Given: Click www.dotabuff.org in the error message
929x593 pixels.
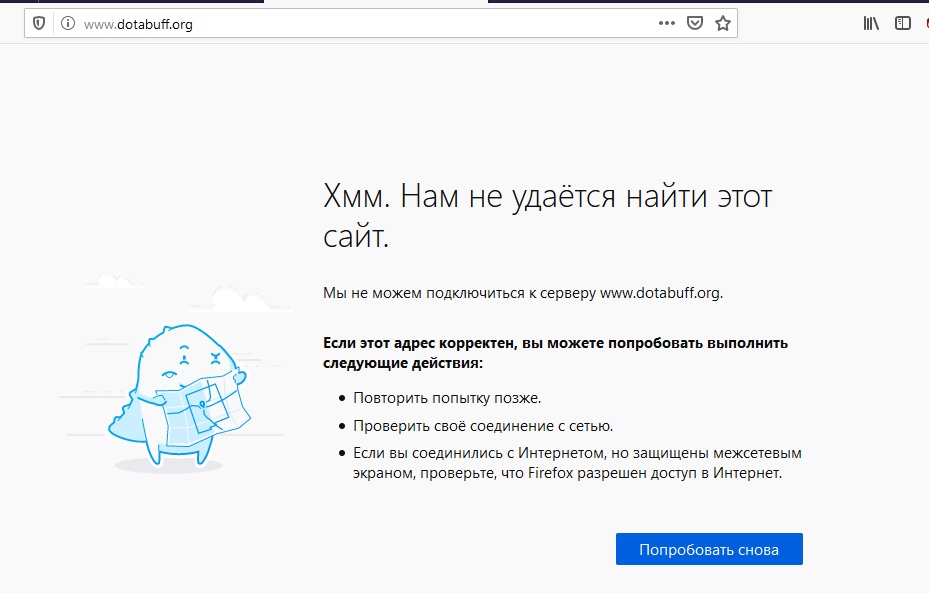Looking at the screenshot, I should pos(659,293).
